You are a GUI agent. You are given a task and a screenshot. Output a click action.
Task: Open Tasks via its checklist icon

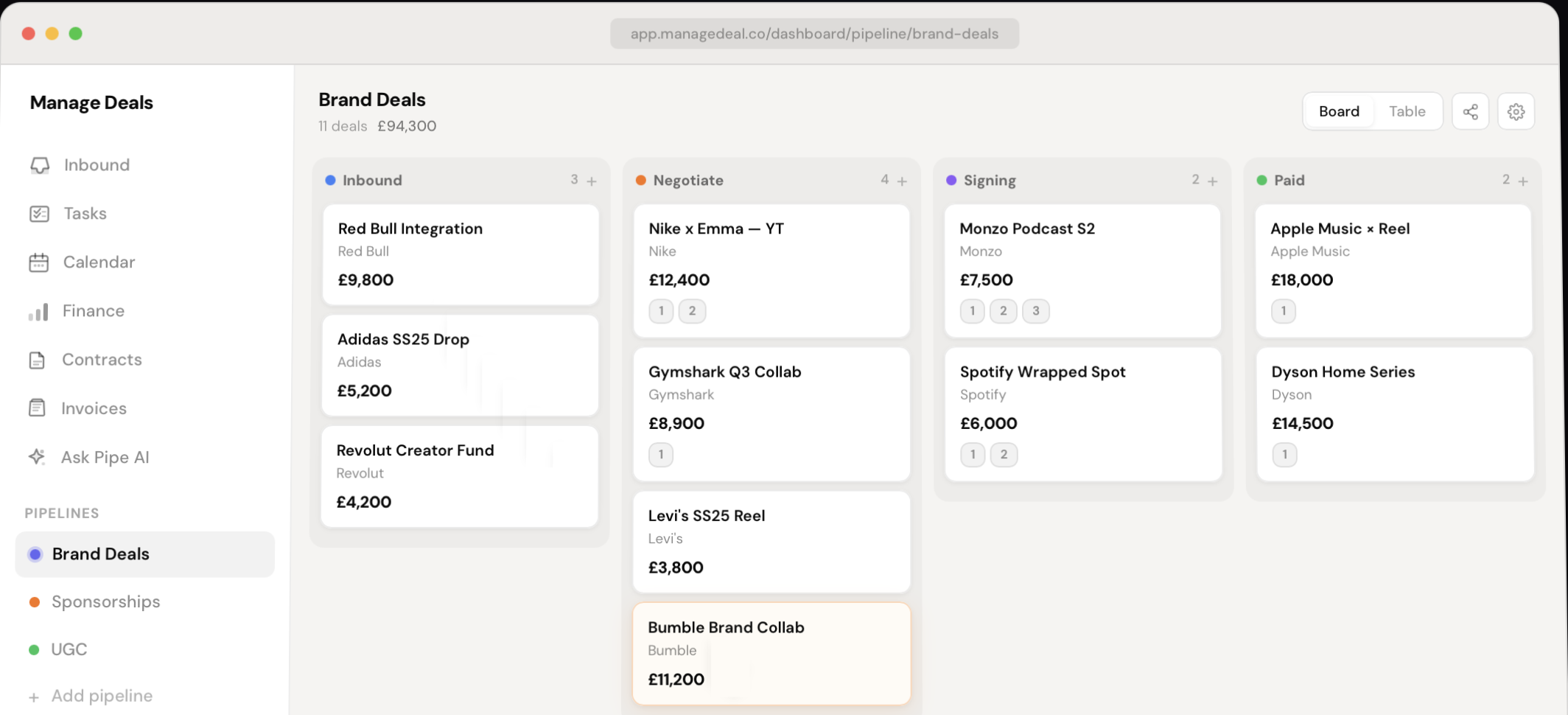click(39, 214)
